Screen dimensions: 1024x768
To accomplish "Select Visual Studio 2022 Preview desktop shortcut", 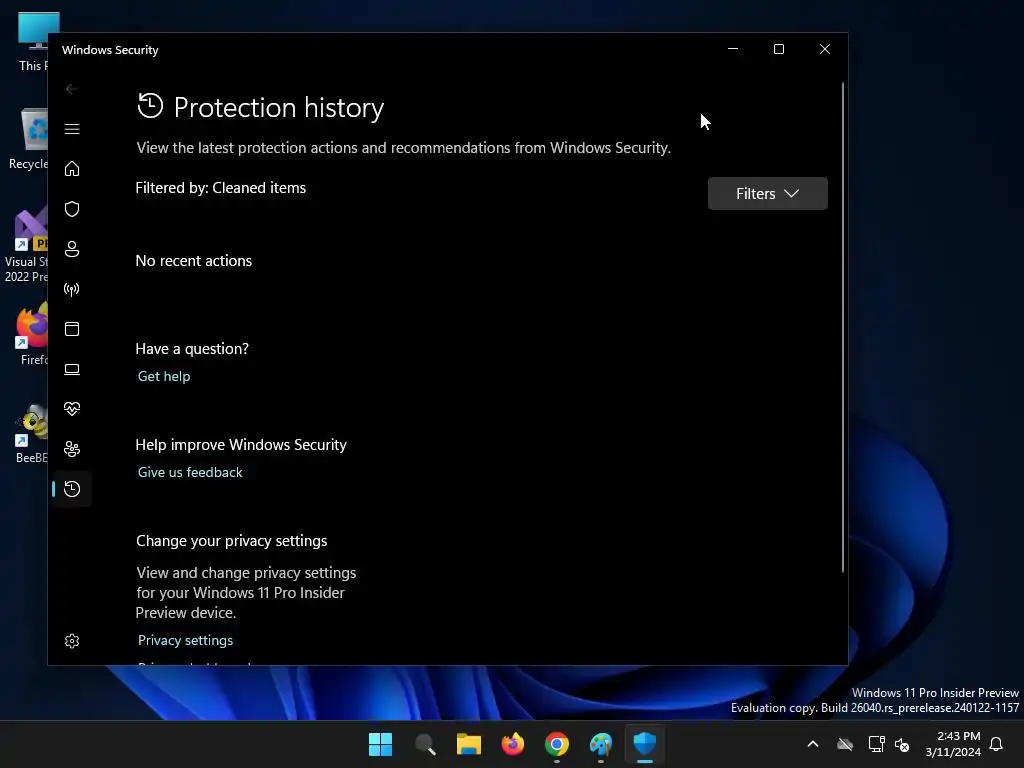I will 26,245.
